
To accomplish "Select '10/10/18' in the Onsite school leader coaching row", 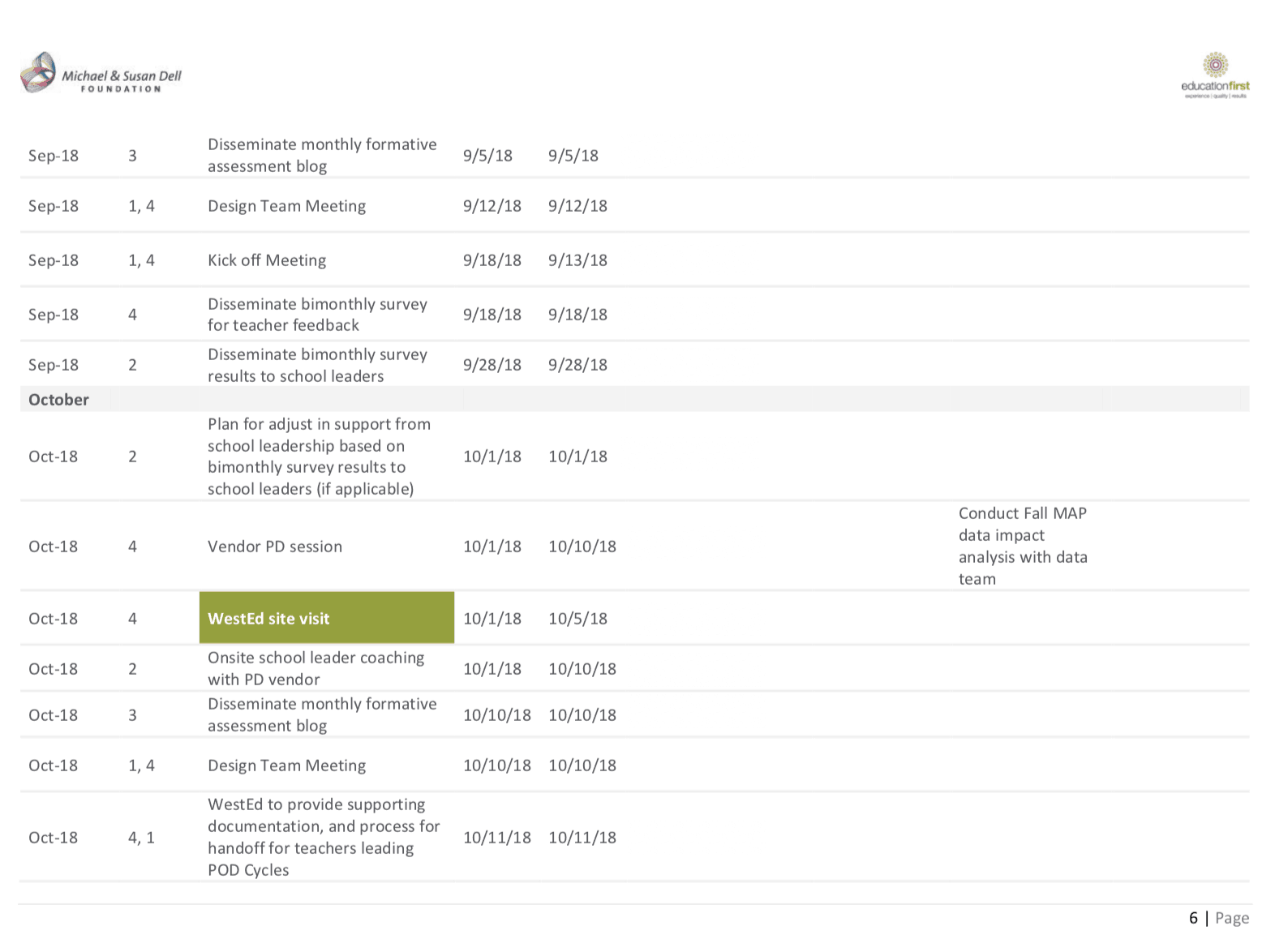I will (582, 669).
